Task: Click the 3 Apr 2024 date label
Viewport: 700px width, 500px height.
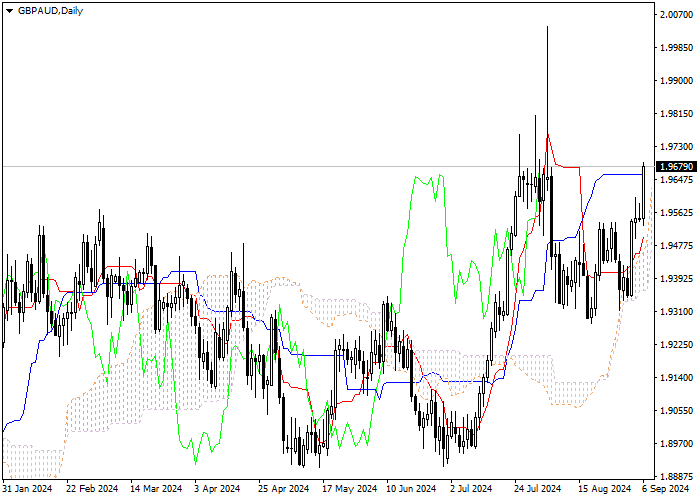Action: coord(217,489)
